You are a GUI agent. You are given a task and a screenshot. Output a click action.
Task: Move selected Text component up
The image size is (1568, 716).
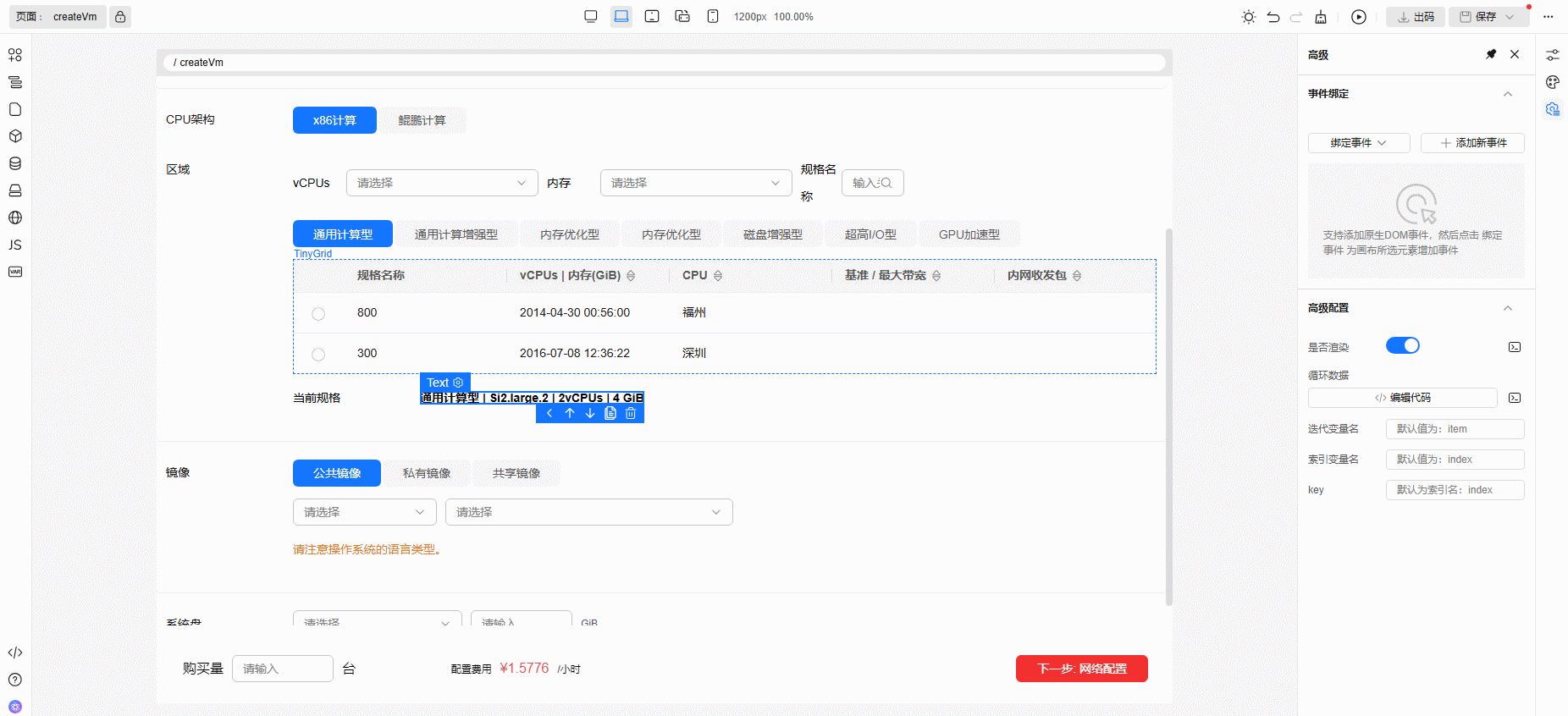(570, 413)
